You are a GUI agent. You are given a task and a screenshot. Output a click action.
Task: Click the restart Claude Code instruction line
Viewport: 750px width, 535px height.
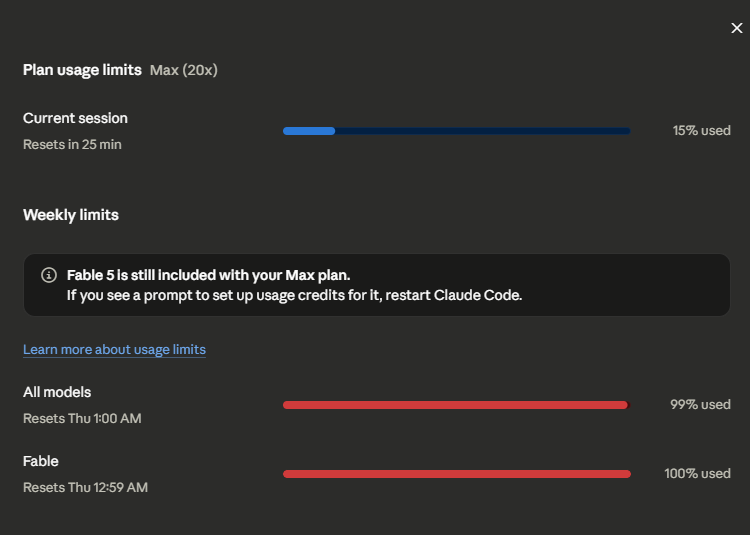[294, 295]
